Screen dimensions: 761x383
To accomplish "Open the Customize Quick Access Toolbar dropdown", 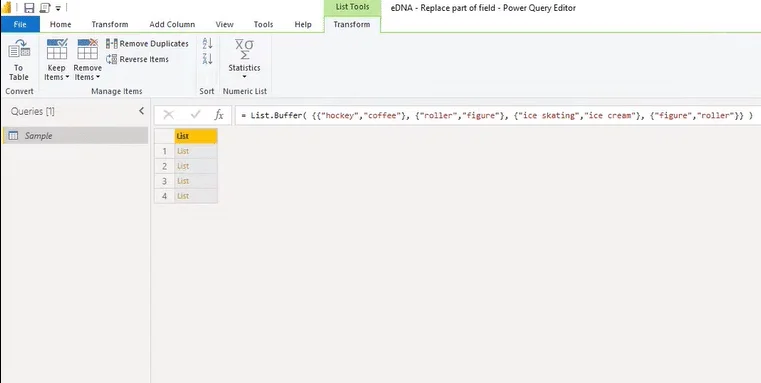I will point(58,8).
